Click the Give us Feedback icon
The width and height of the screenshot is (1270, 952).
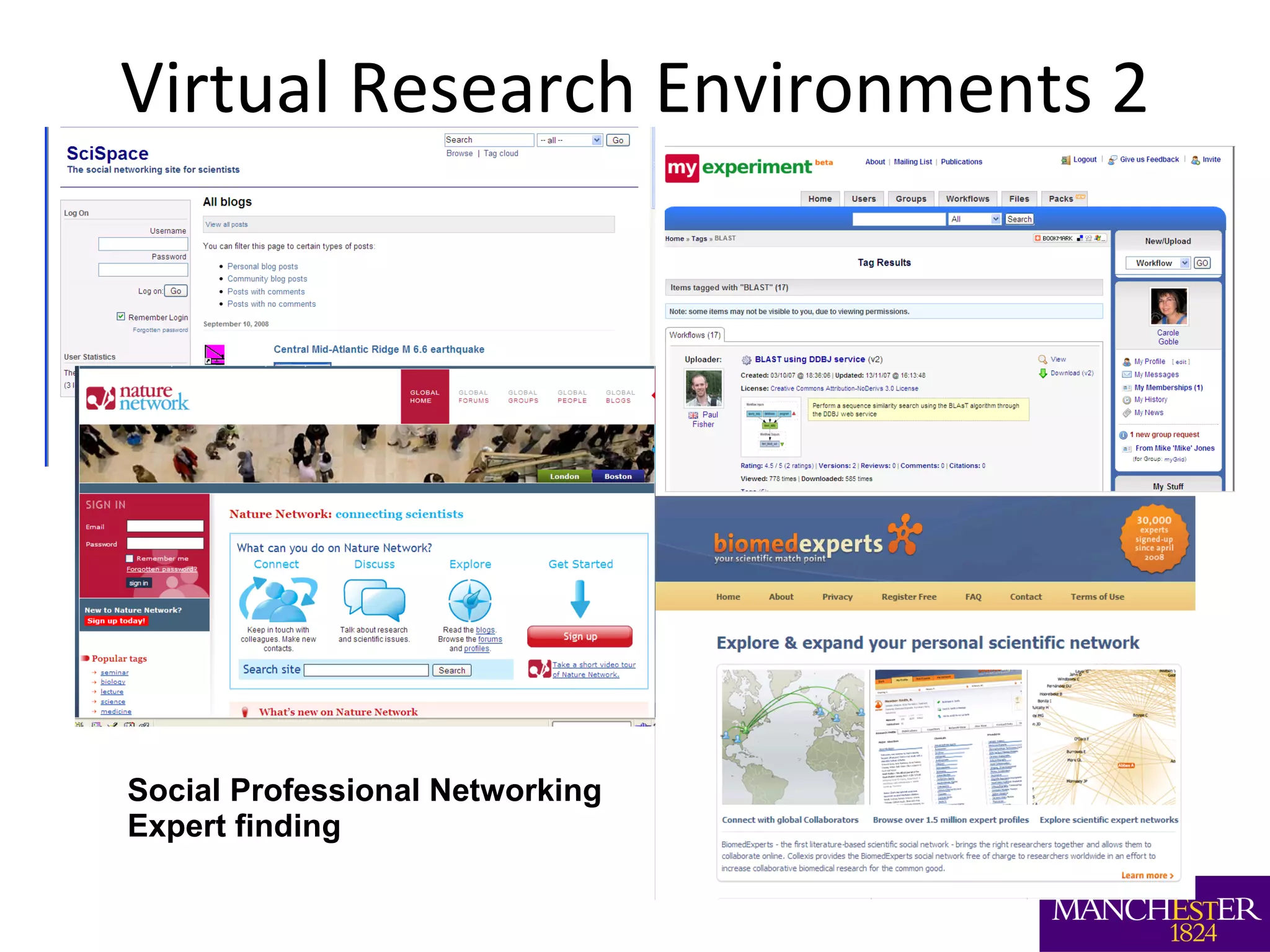coord(1112,160)
